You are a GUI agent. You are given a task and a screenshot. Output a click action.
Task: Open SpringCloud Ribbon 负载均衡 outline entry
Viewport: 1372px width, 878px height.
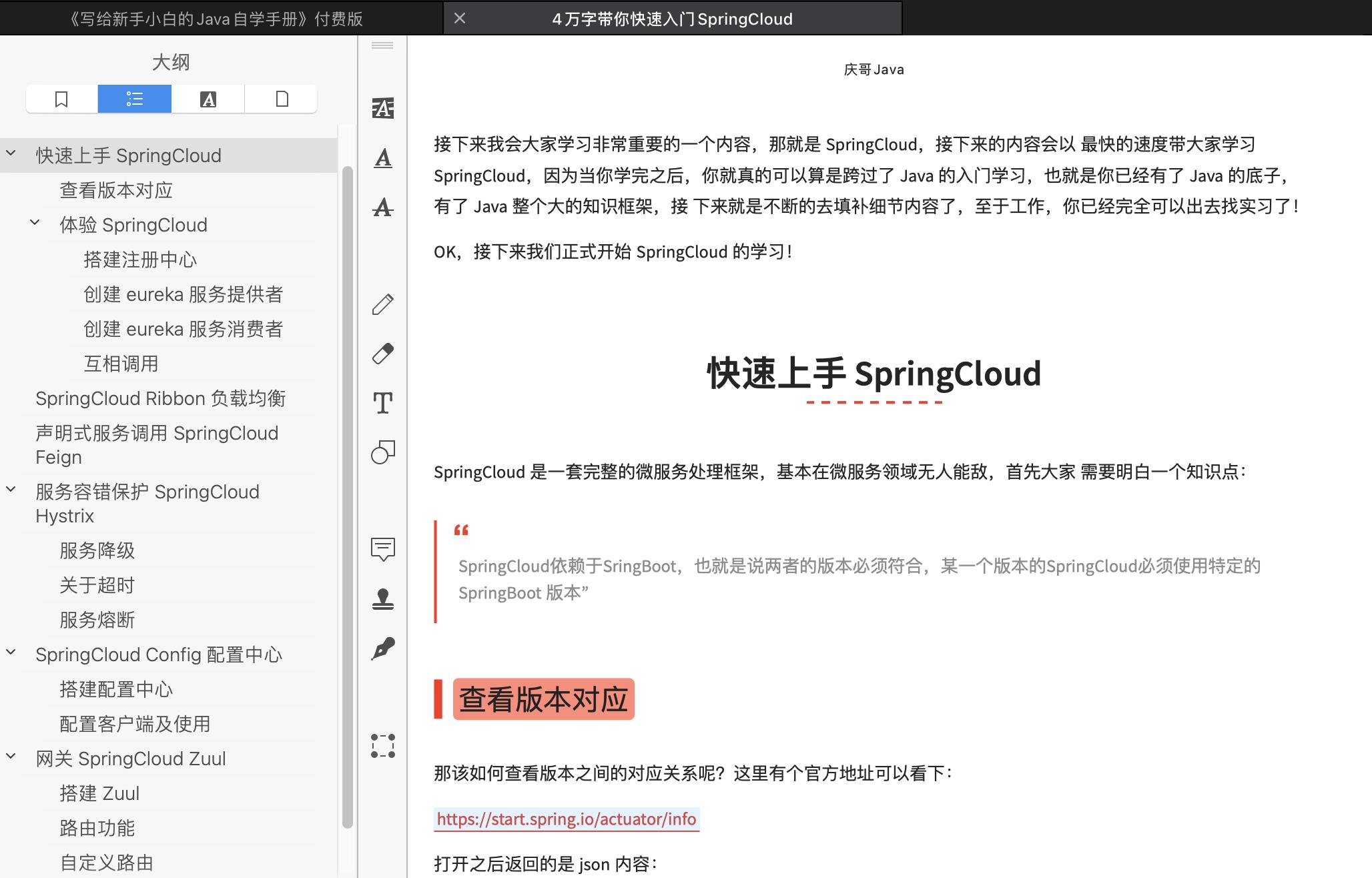coord(161,398)
